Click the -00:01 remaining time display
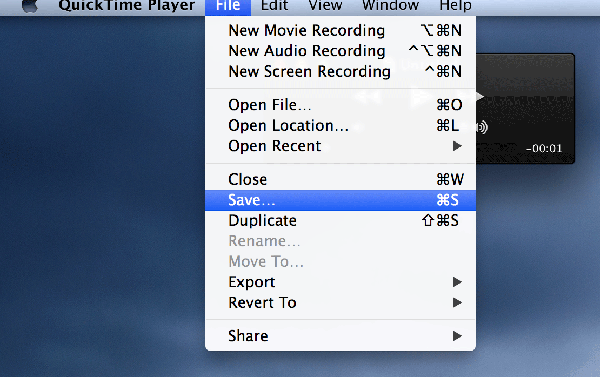The width and height of the screenshot is (600, 377). 544,148
